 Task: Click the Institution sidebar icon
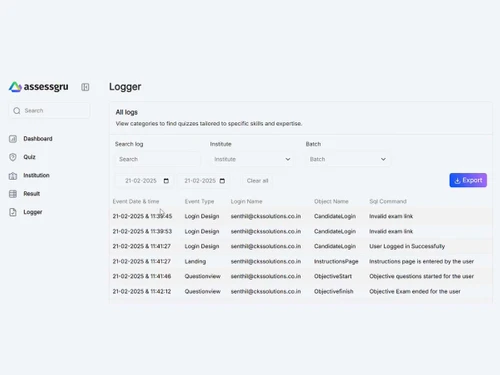(13, 176)
